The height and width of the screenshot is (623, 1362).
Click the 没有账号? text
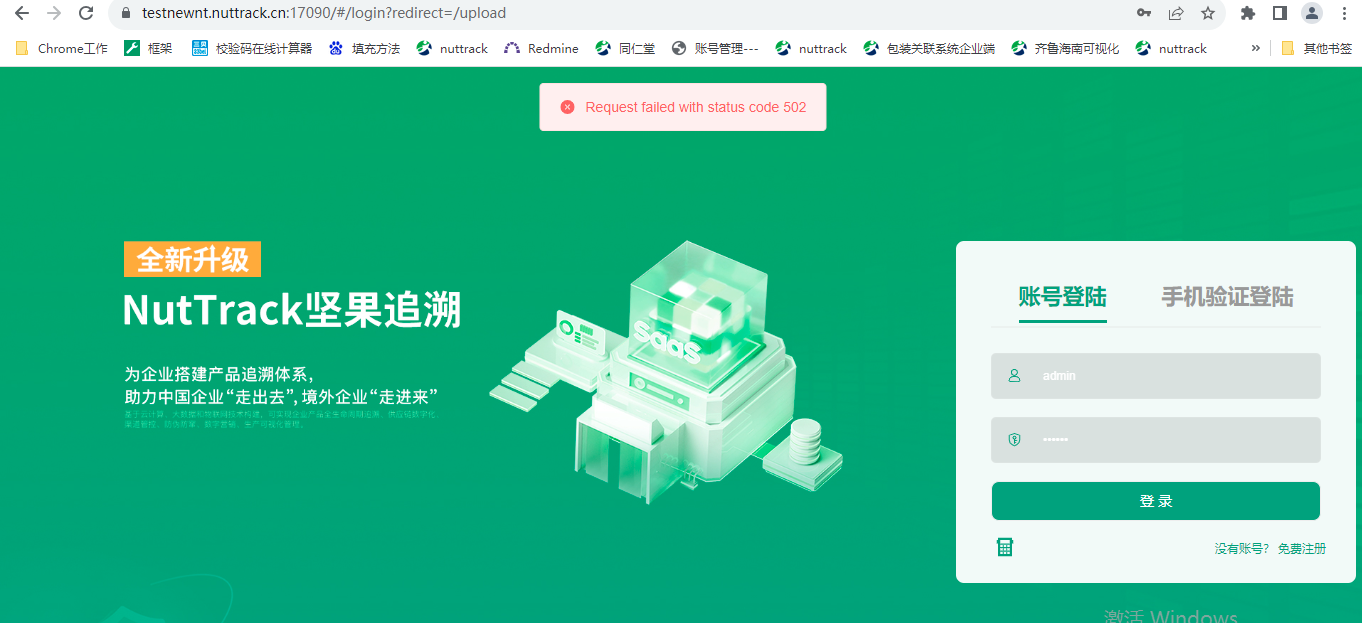point(1242,549)
